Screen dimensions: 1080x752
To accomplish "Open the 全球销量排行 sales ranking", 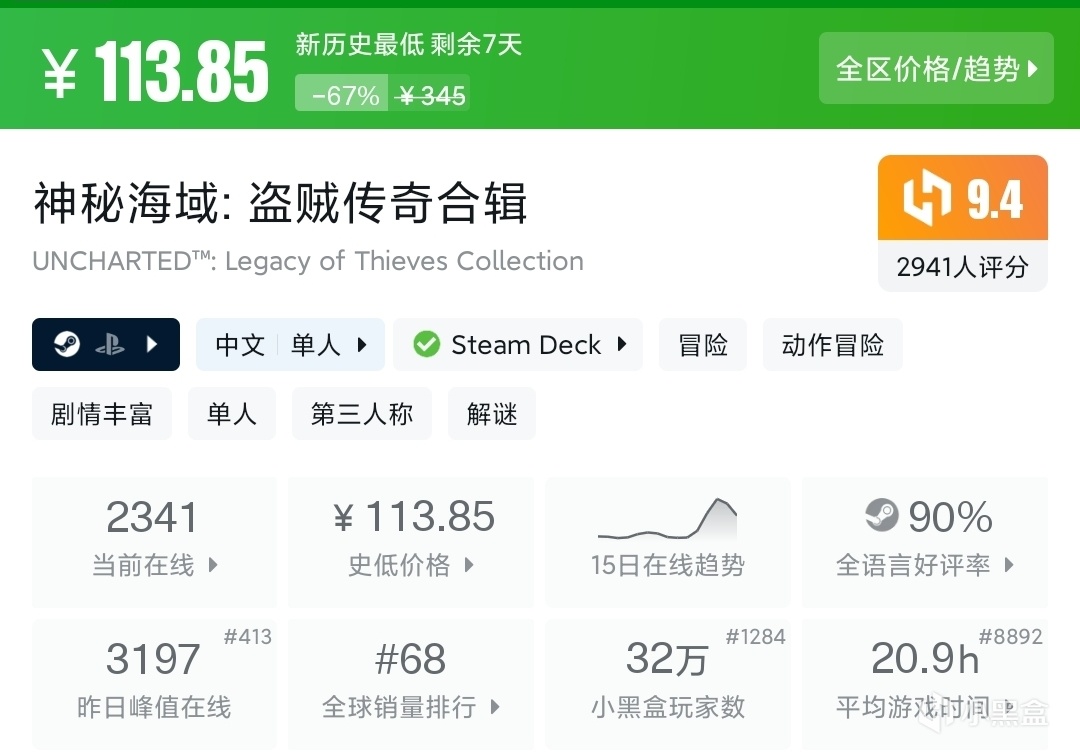I will [410, 683].
